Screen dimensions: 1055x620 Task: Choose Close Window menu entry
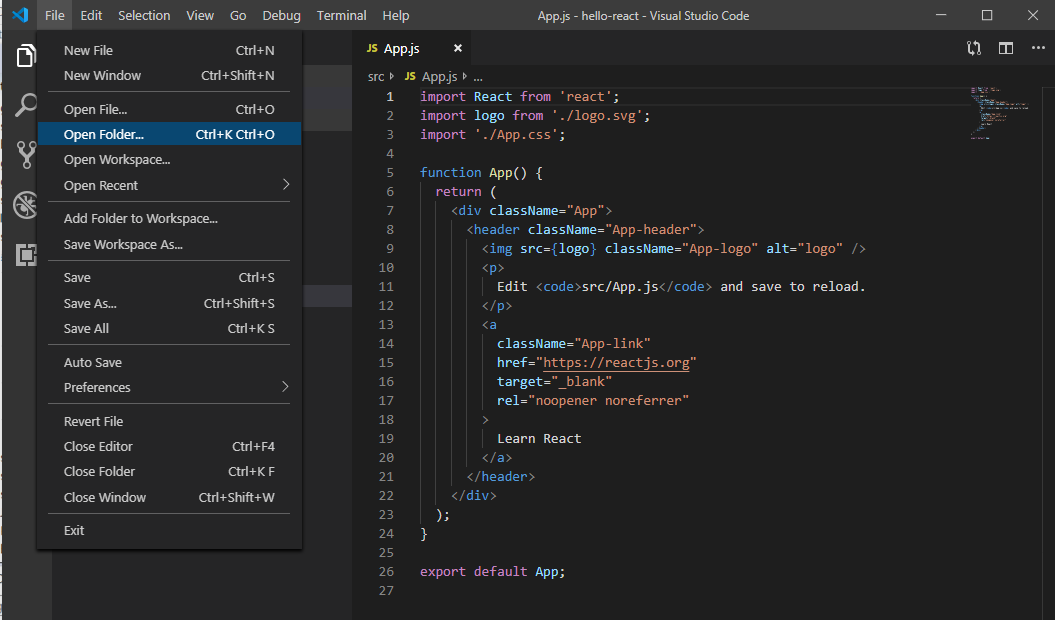(x=169, y=497)
